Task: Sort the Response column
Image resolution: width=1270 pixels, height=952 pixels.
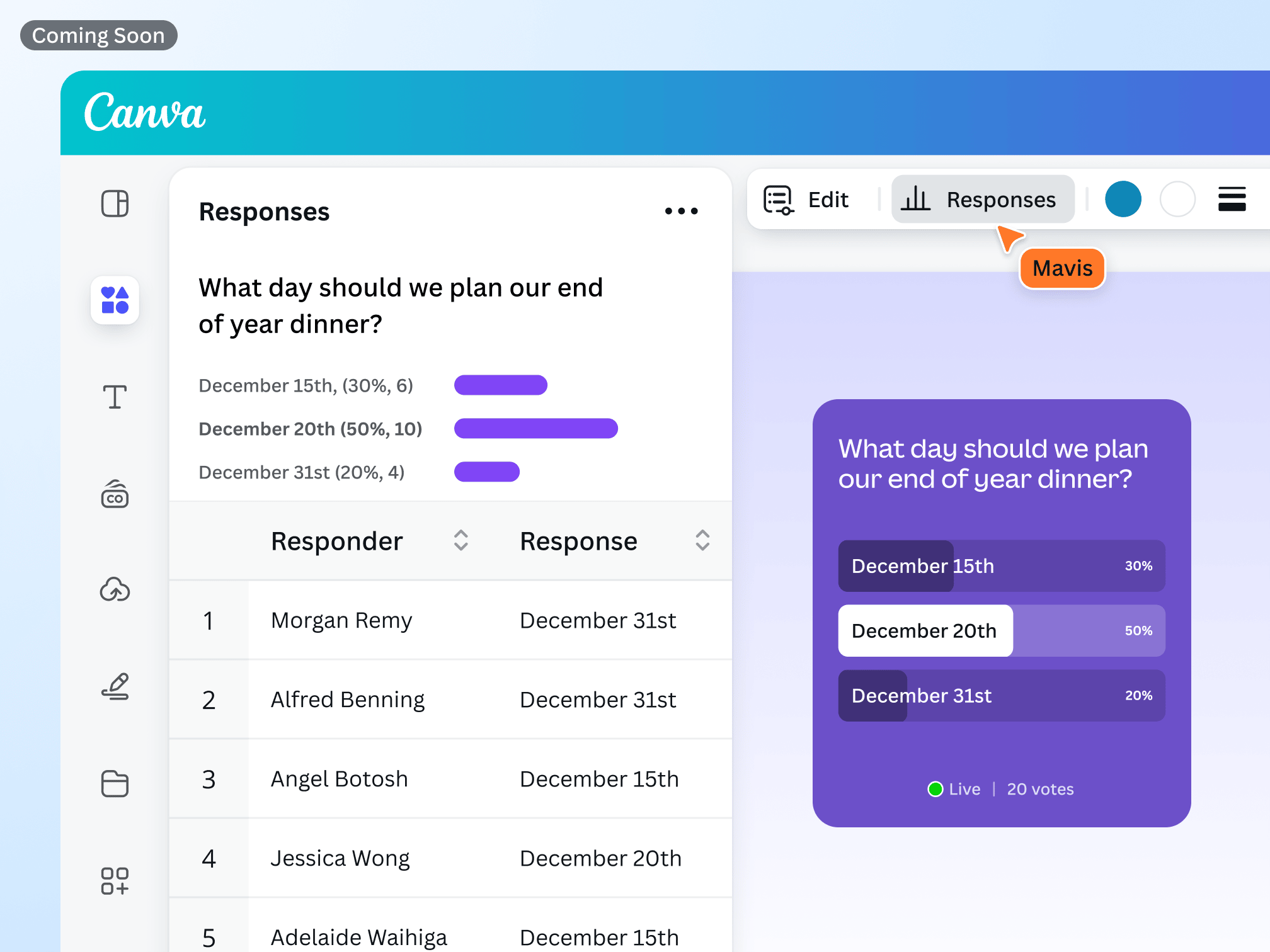Action: (702, 540)
